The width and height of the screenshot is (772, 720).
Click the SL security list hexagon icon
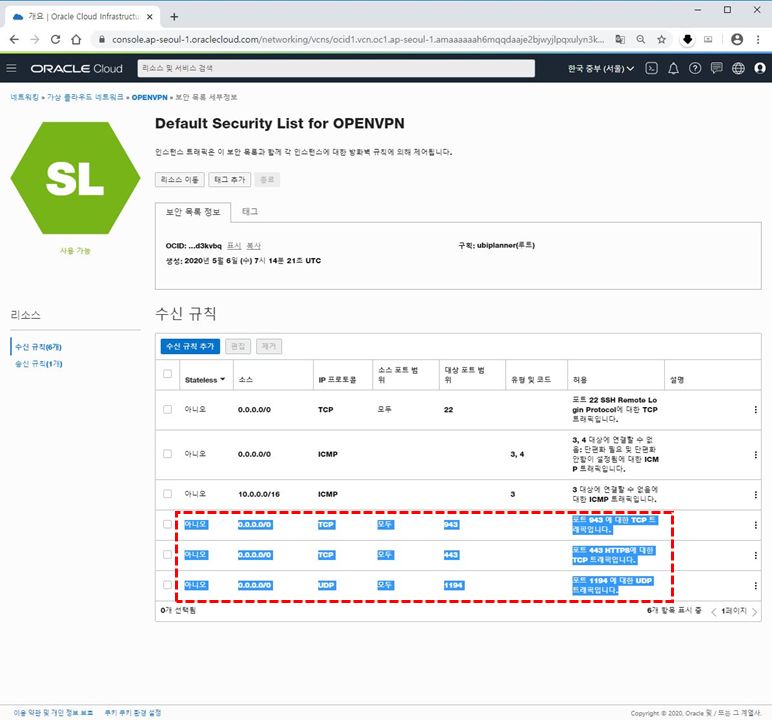(x=75, y=178)
